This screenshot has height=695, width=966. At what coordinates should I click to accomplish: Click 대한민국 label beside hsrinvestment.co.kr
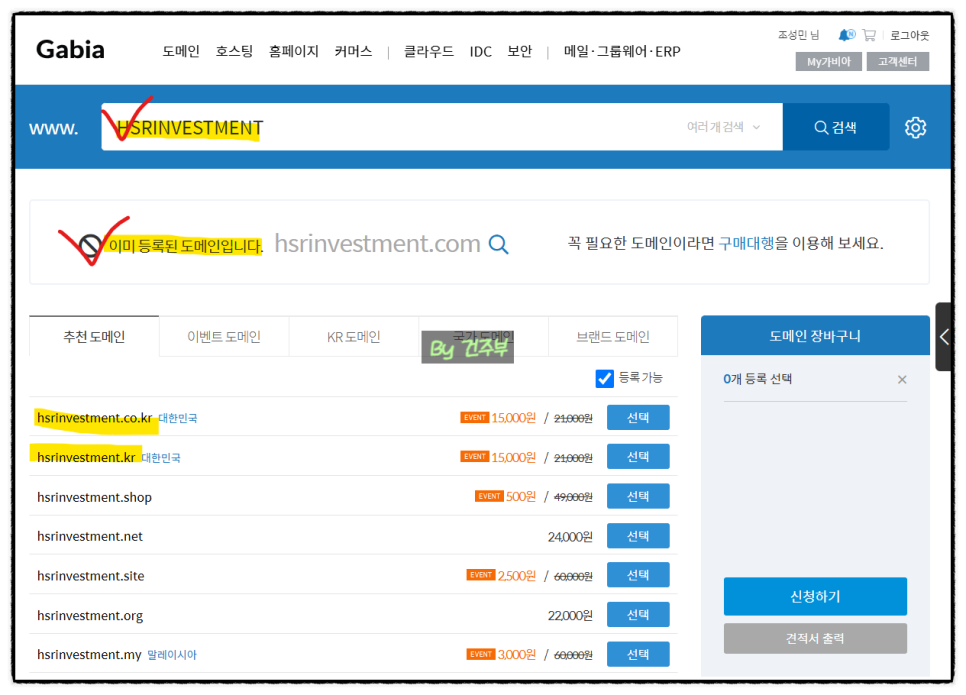178,418
